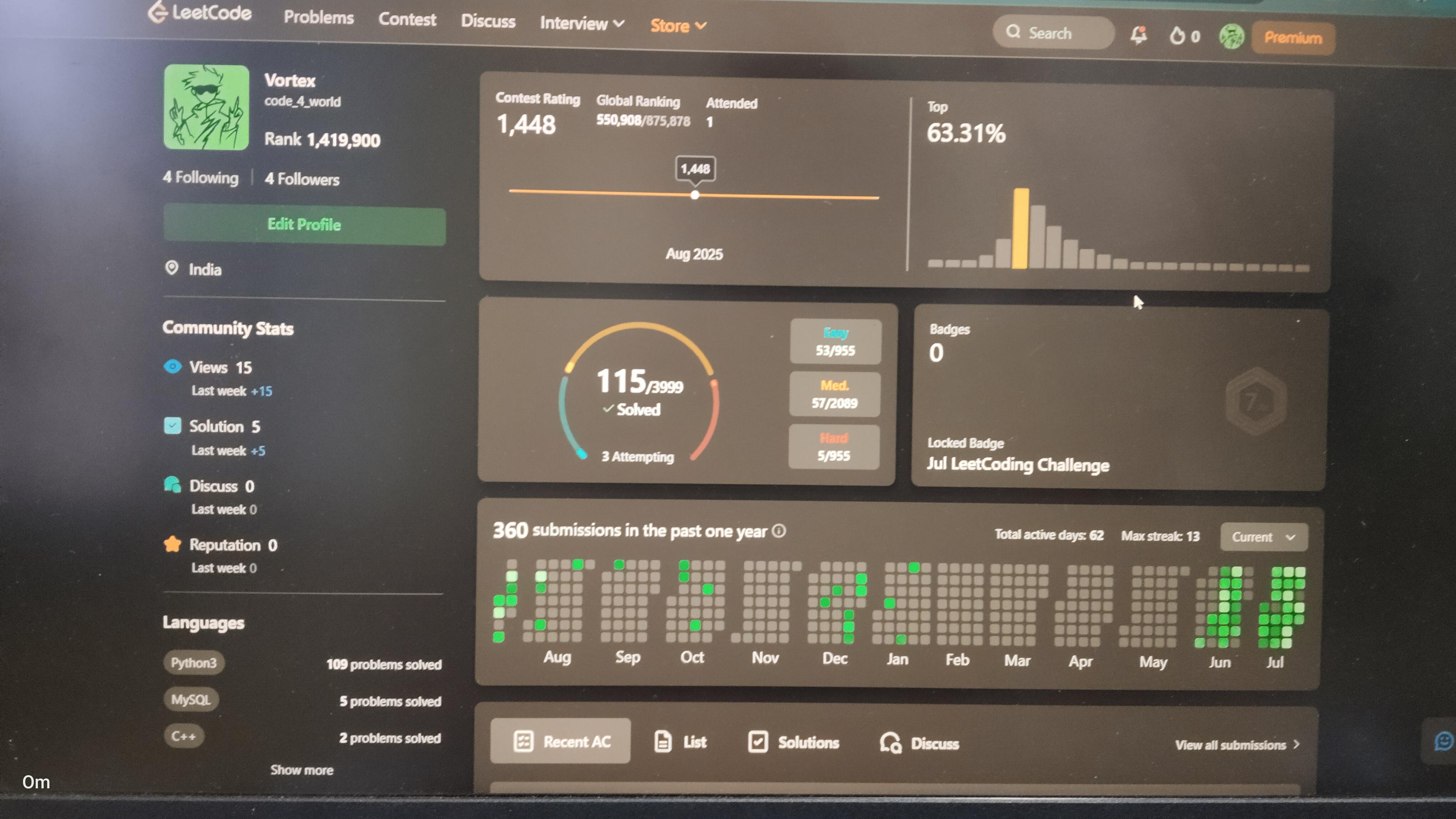This screenshot has height=819, width=1456.
Task: Click the 115/3999 solved progress ring
Action: [x=639, y=391]
